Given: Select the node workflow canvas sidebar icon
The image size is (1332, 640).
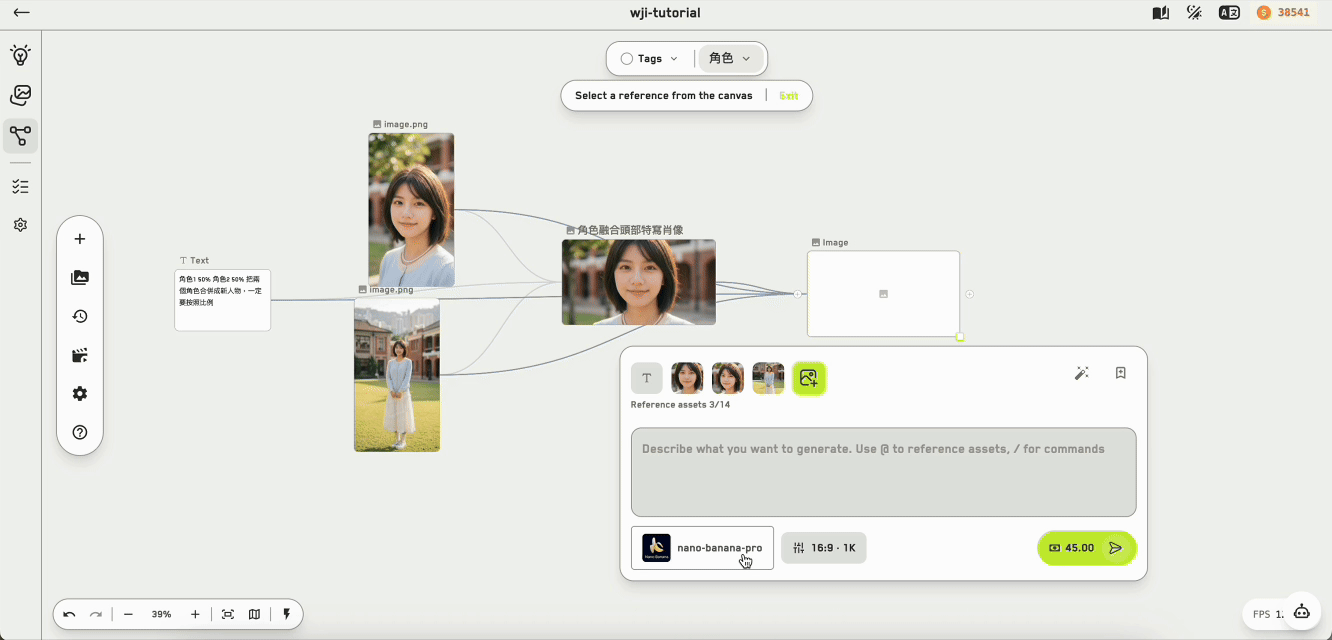Looking at the screenshot, I should click(x=20, y=136).
